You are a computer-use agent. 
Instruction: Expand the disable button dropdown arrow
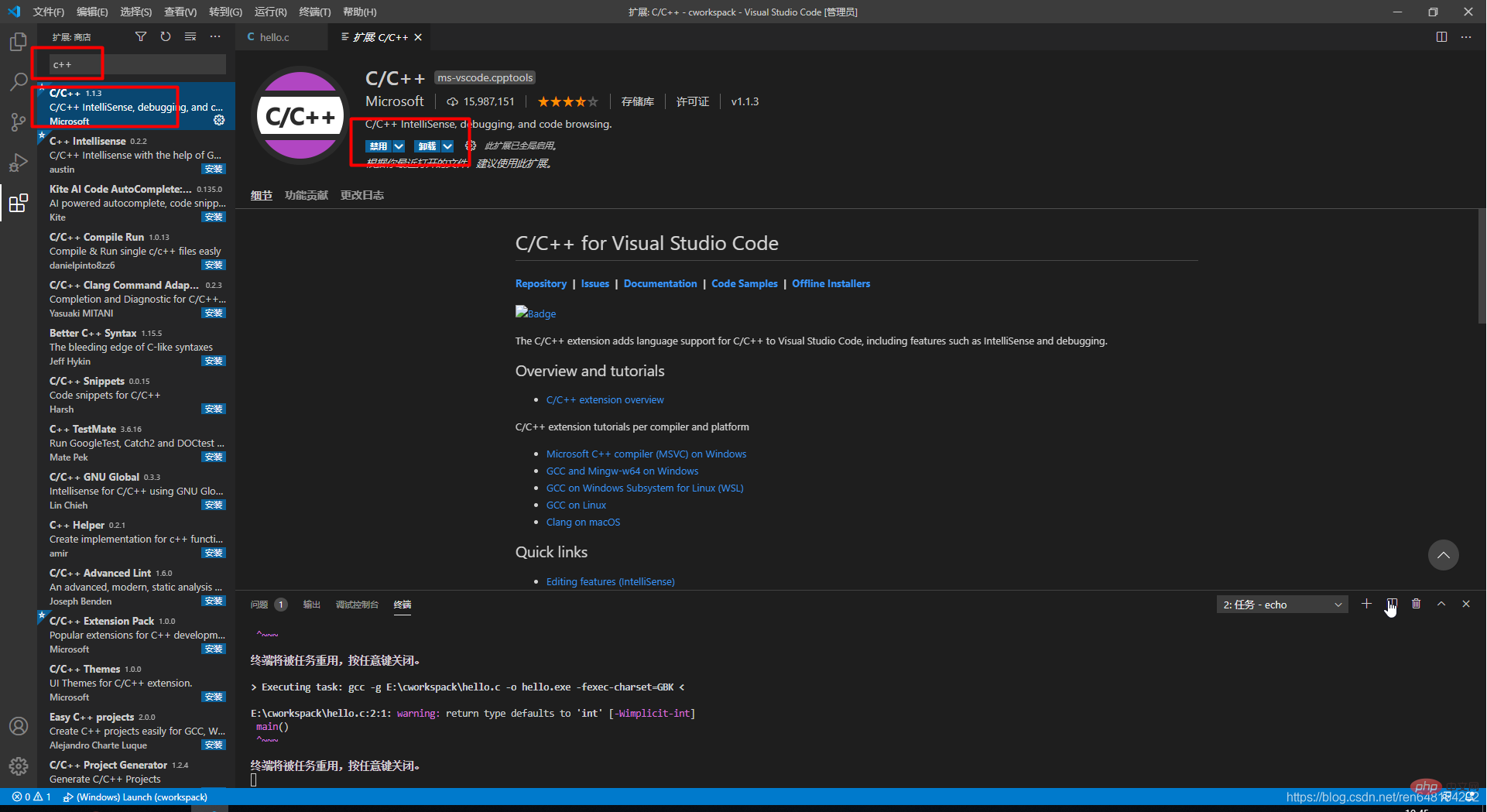pyautogui.click(x=399, y=146)
